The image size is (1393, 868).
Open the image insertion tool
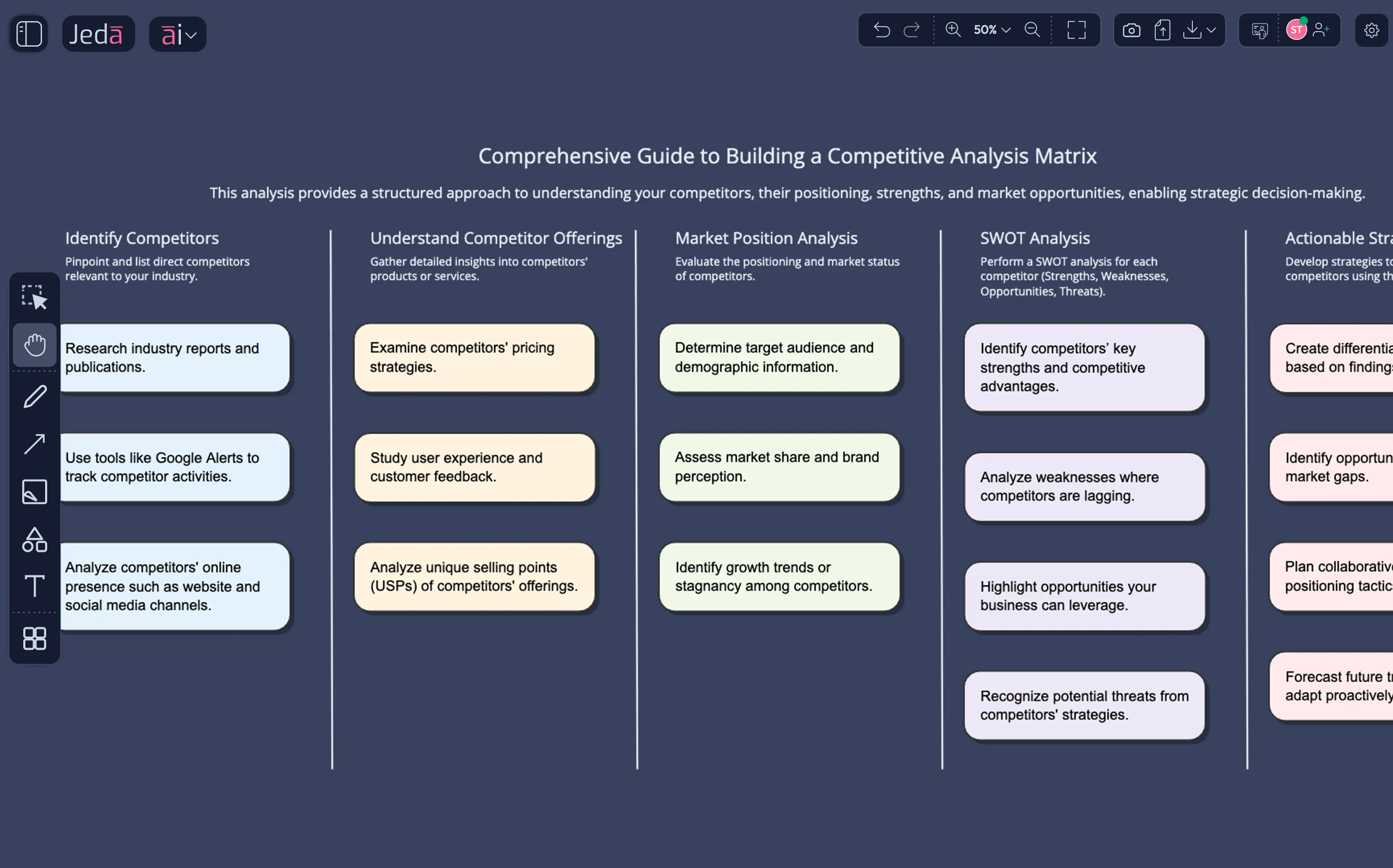[x=34, y=492]
